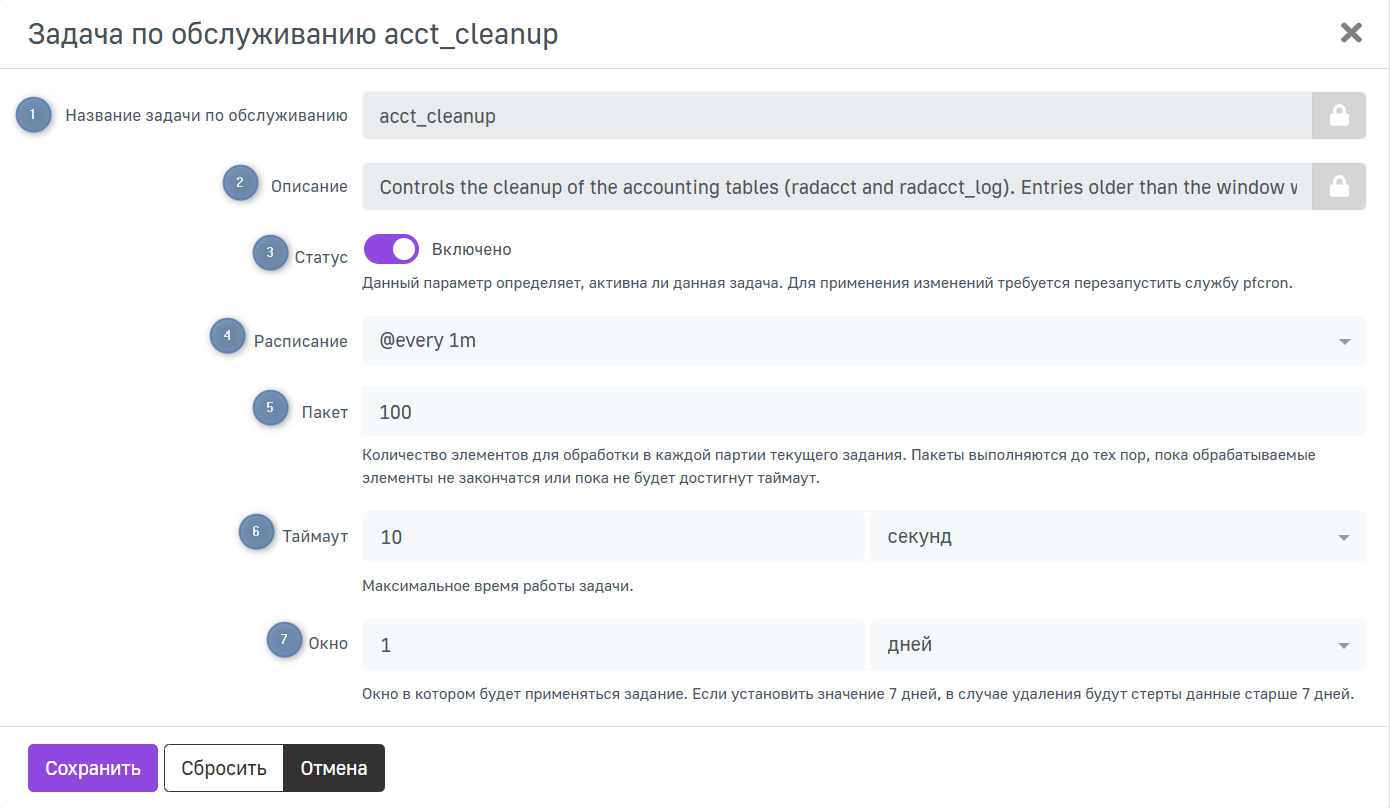Click the number 3 badge next to Статус

pos(270,253)
